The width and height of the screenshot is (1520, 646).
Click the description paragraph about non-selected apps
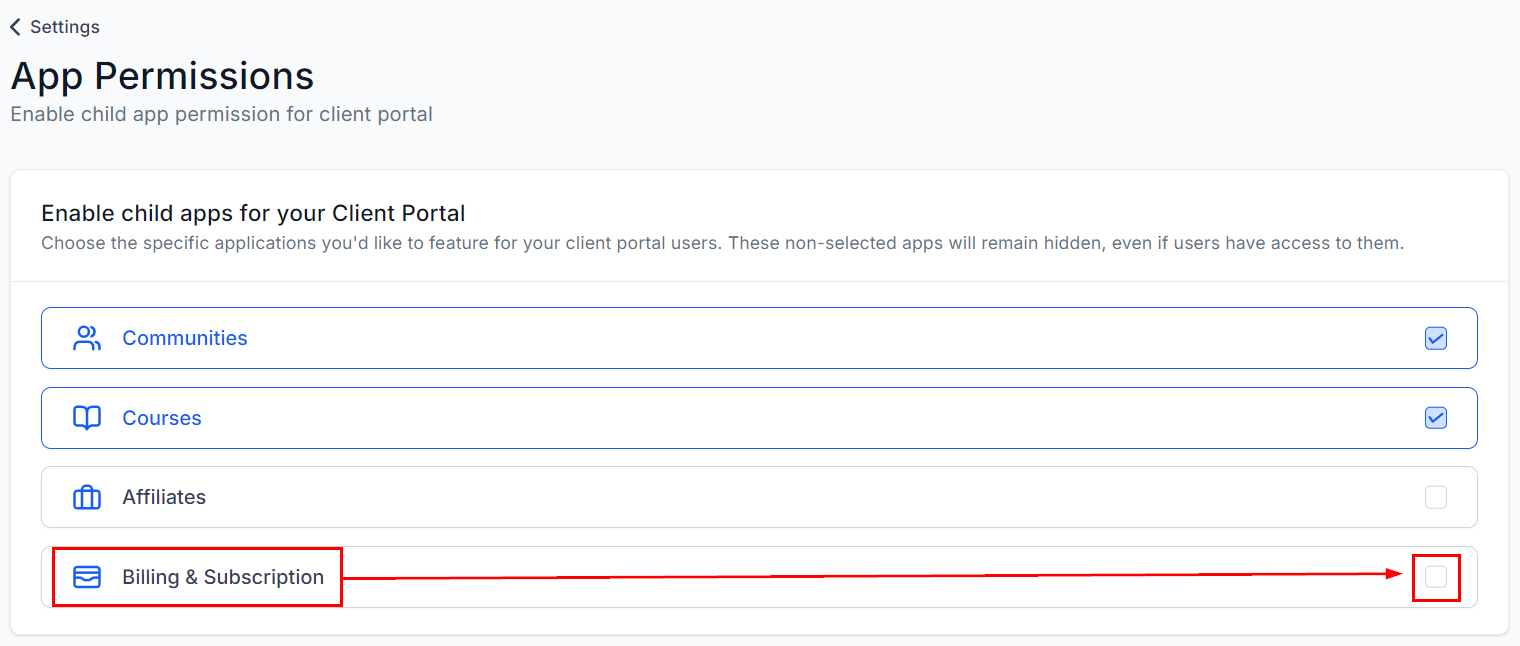(x=722, y=243)
